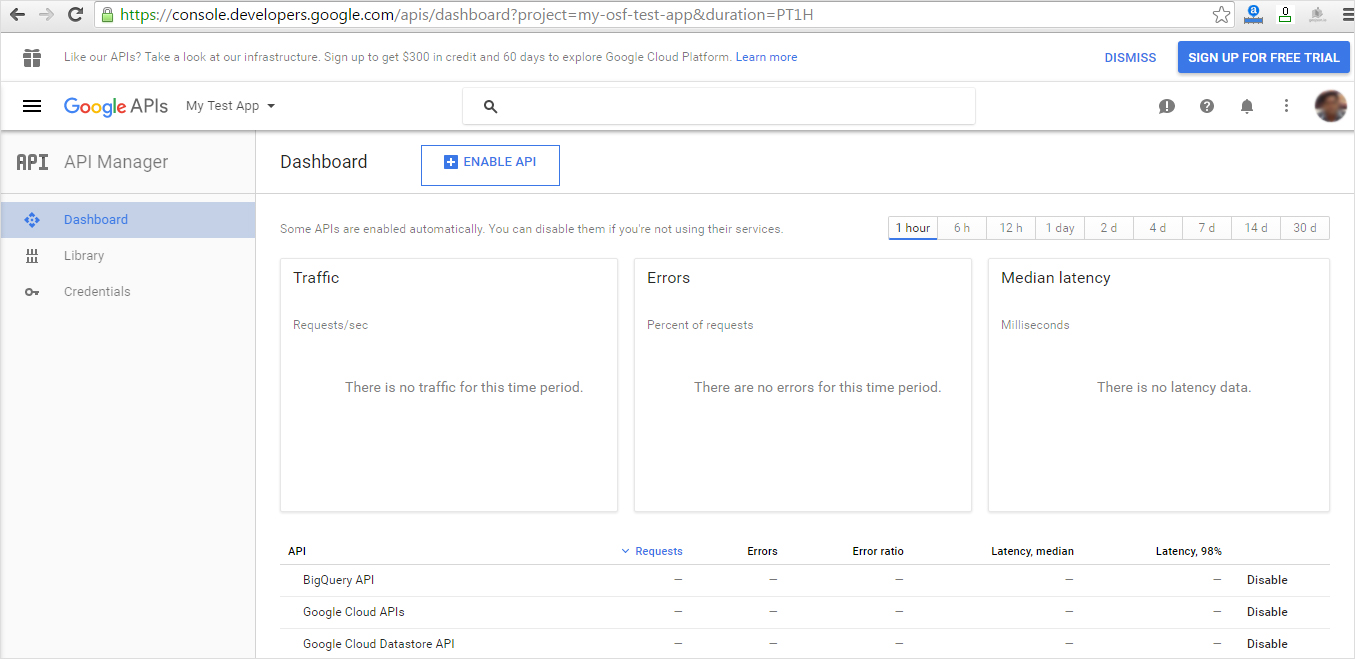
Task: Click the first blue browser extension icon
Action: (x=1252, y=15)
